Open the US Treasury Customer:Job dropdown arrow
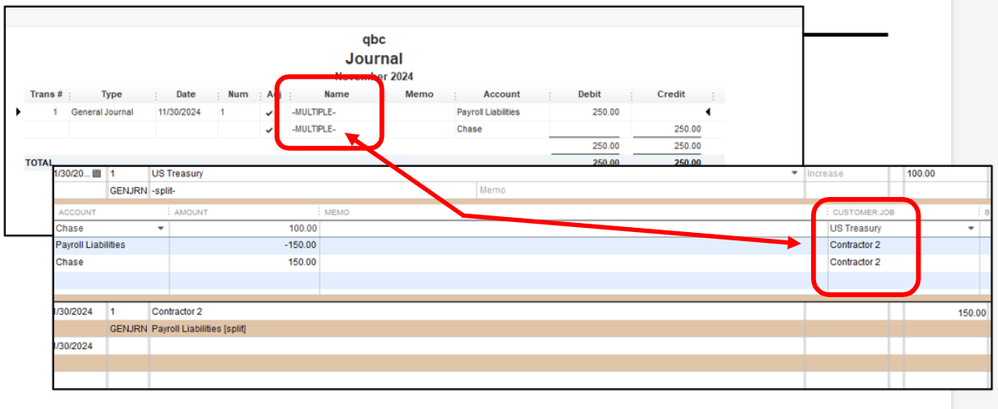Image resolution: width=998 pixels, height=409 pixels. point(971,228)
